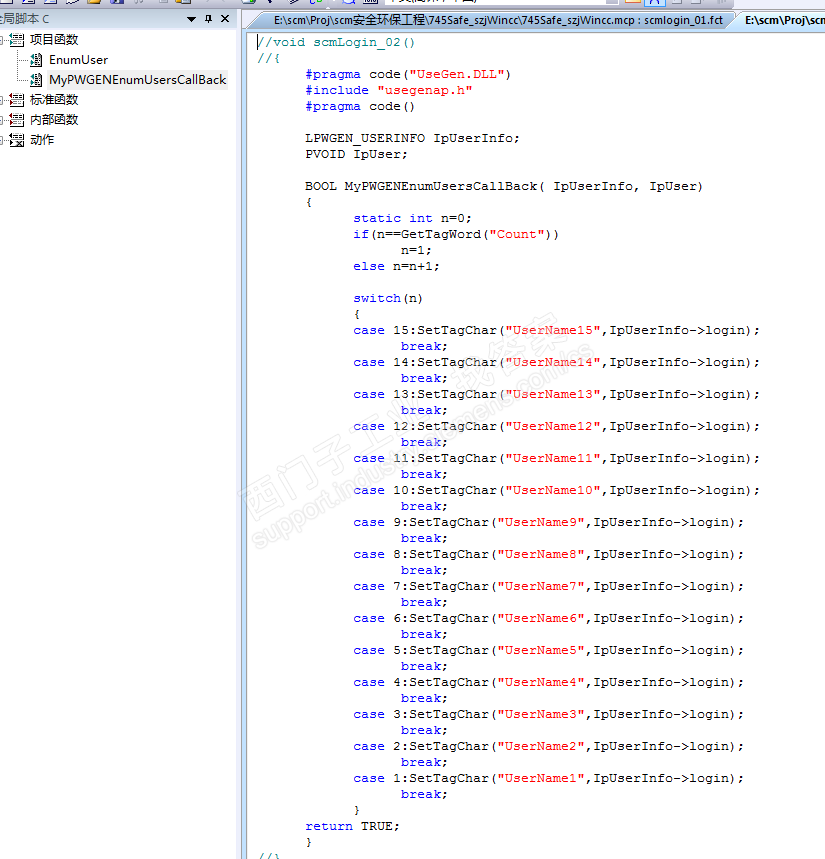Click the 项目函数 folder icon
Viewport: 825px width, 859px height.
[17, 39]
